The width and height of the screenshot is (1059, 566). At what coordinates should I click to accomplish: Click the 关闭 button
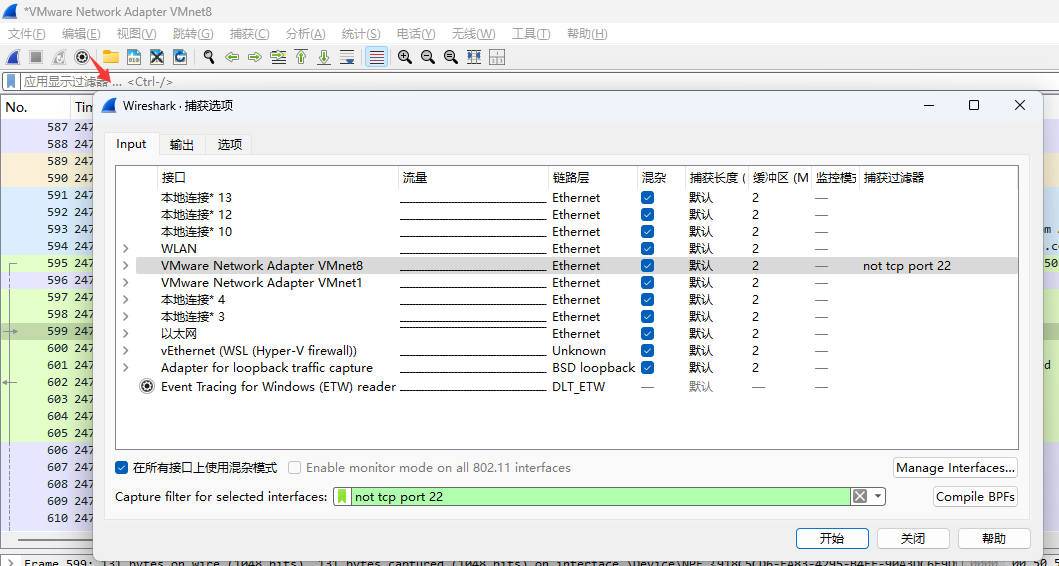tap(913, 538)
